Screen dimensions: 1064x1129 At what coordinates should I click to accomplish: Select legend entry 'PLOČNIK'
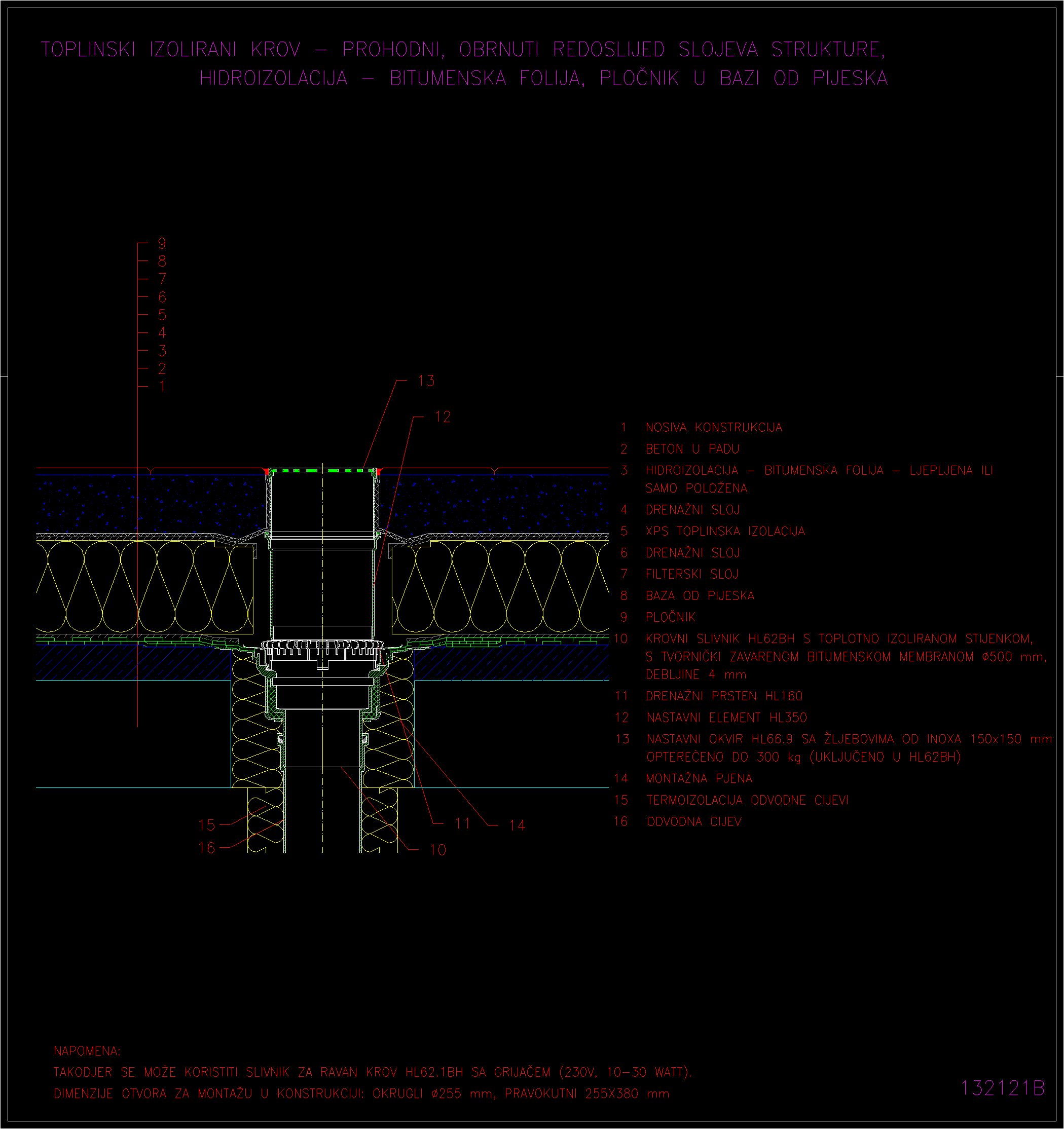(x=670, y=617)
